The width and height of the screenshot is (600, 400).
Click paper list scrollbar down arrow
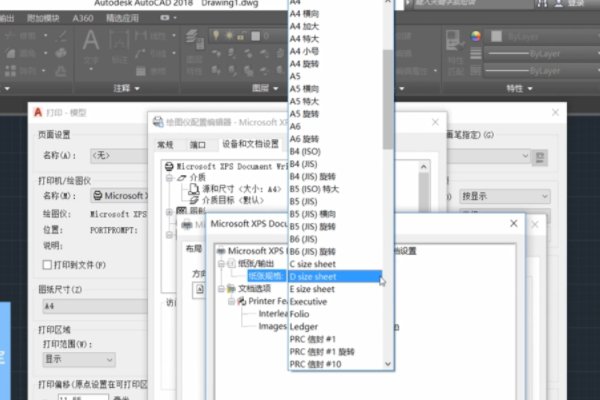[x=388, y=364]
